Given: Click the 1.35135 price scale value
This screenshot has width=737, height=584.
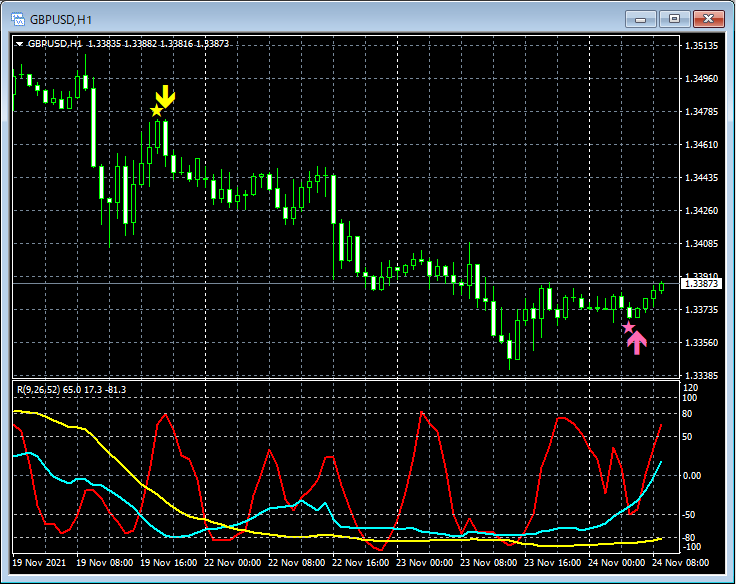Looking at the screenshot, I should click(702, 46).
